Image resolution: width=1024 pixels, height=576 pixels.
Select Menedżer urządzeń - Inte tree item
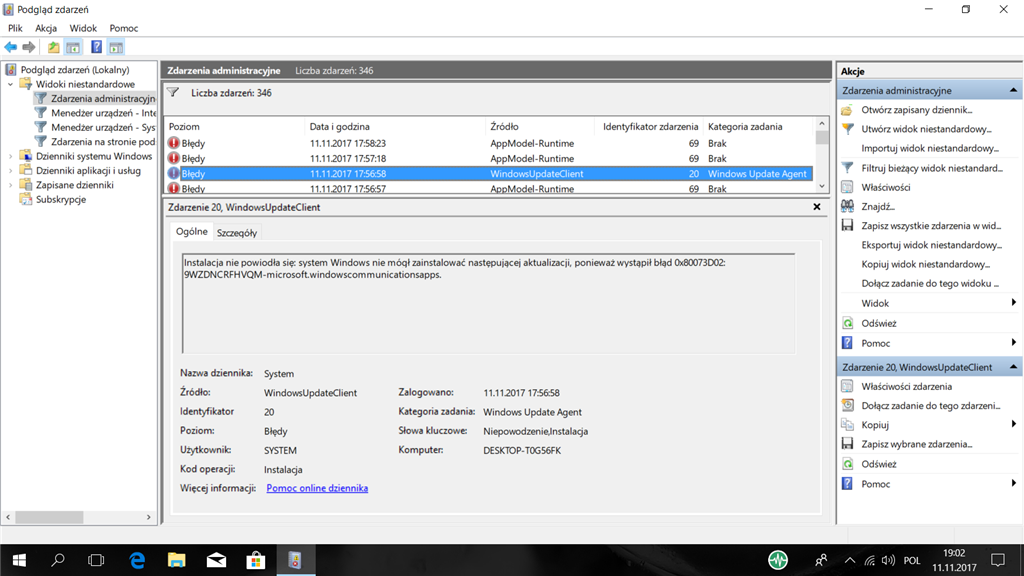103,113
